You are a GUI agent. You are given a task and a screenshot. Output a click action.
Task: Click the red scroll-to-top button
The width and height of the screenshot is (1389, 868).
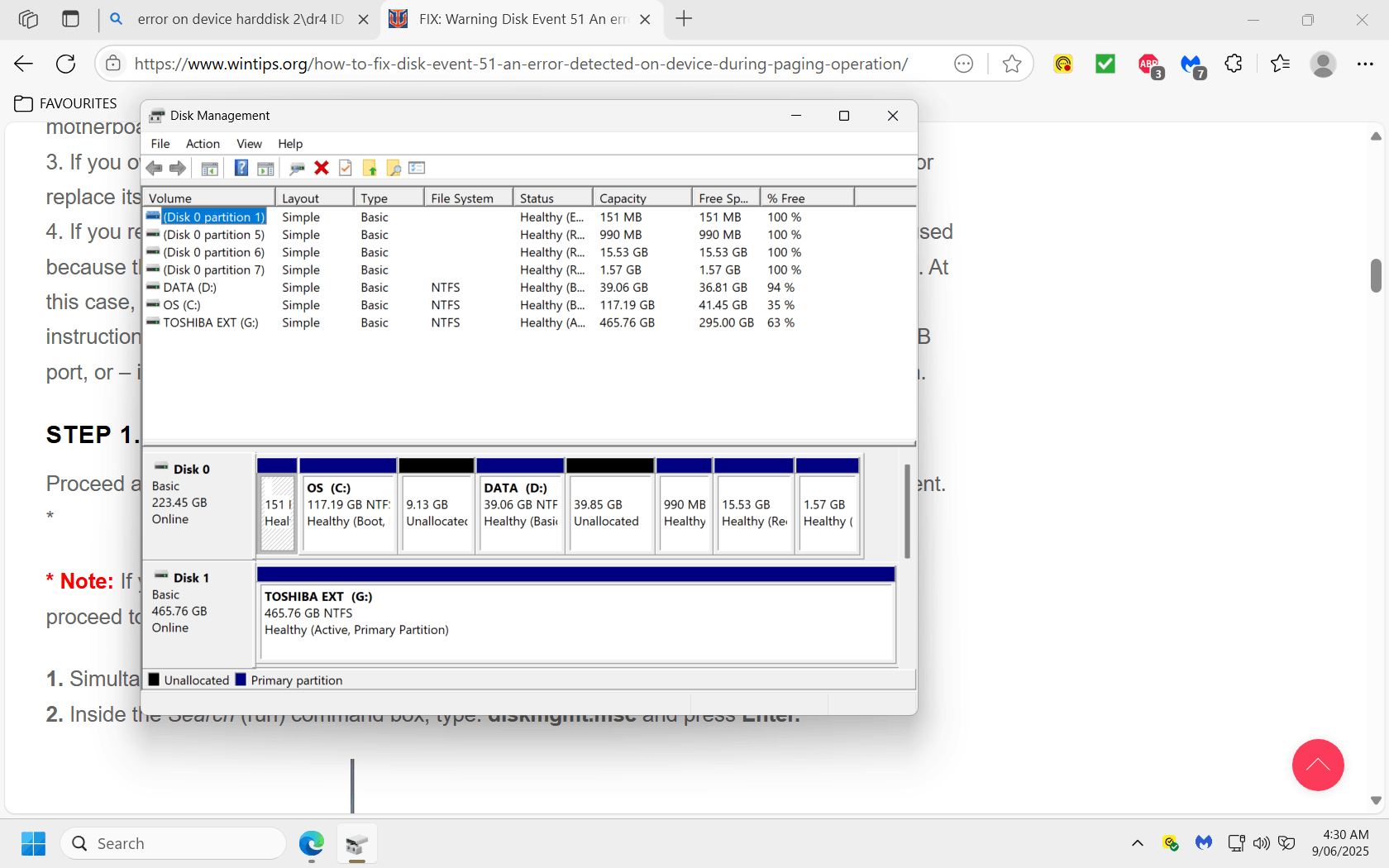point(1318,765)
